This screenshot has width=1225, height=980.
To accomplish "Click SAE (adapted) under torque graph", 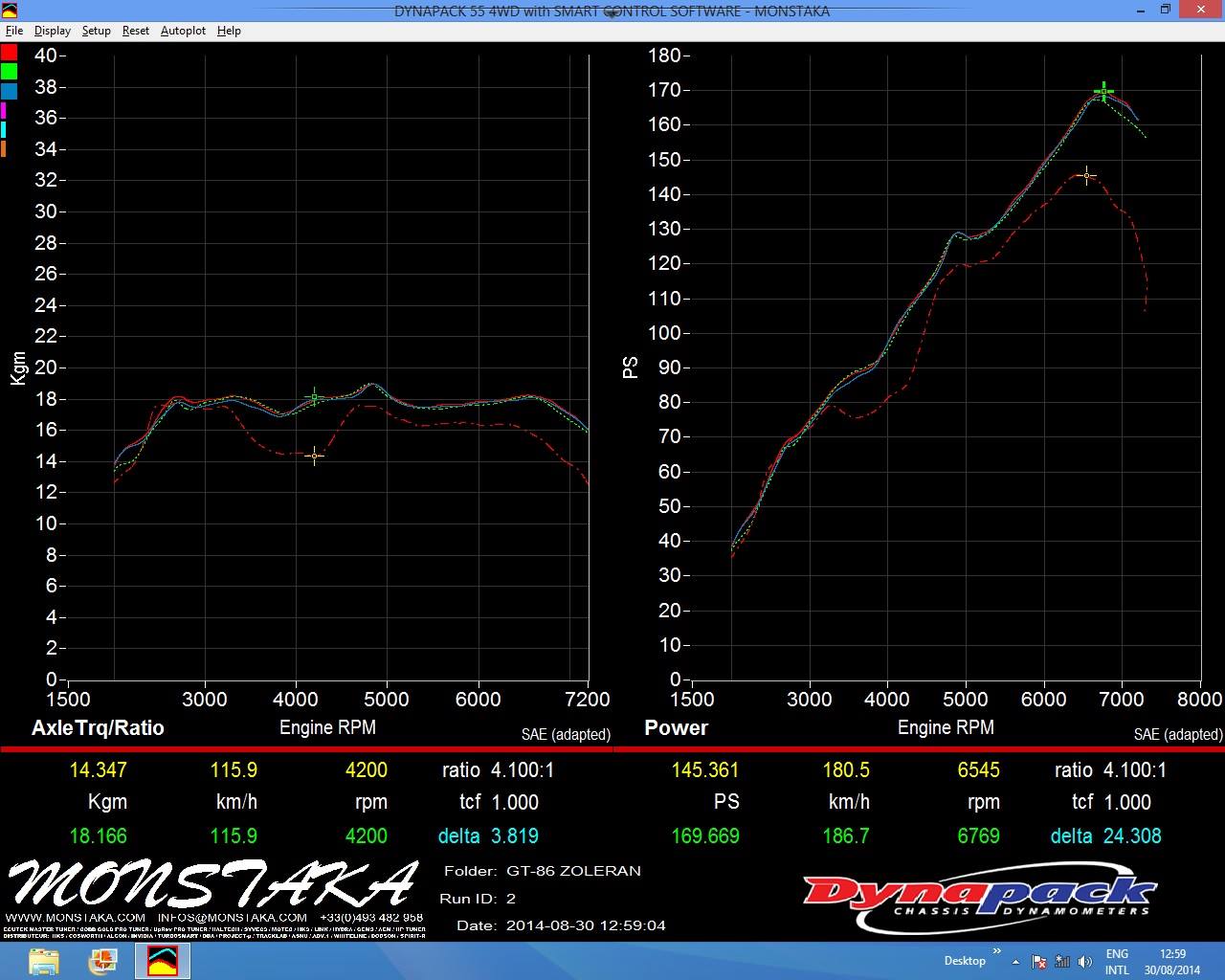I will tap(566, 734).
